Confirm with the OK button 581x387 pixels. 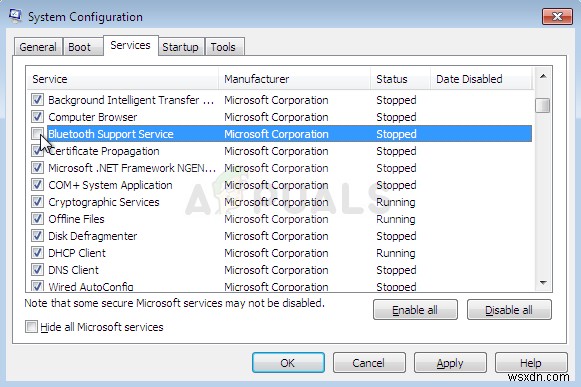[288, 363]
